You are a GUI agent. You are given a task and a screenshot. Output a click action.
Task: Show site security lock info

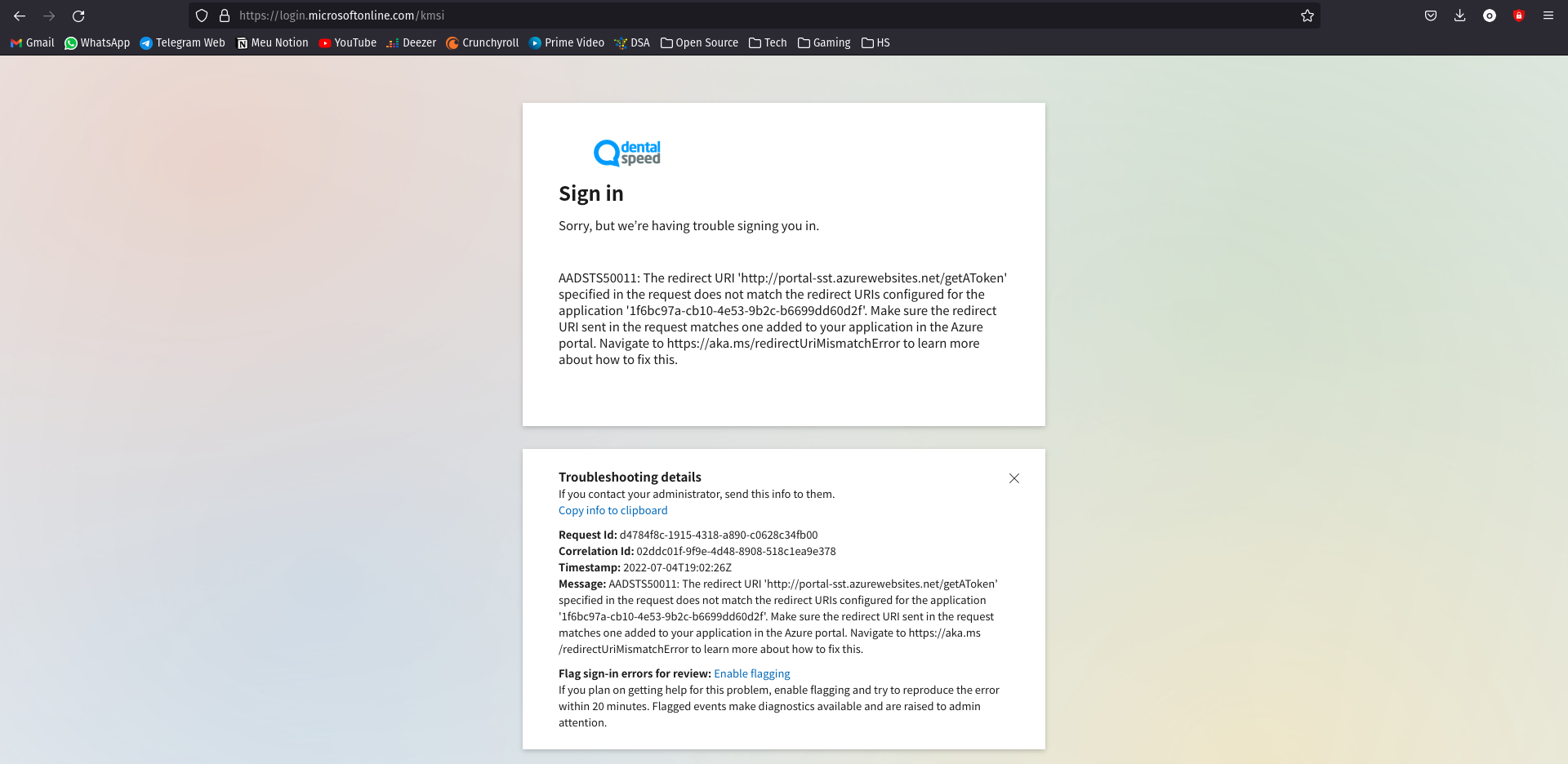click(225, 16)
